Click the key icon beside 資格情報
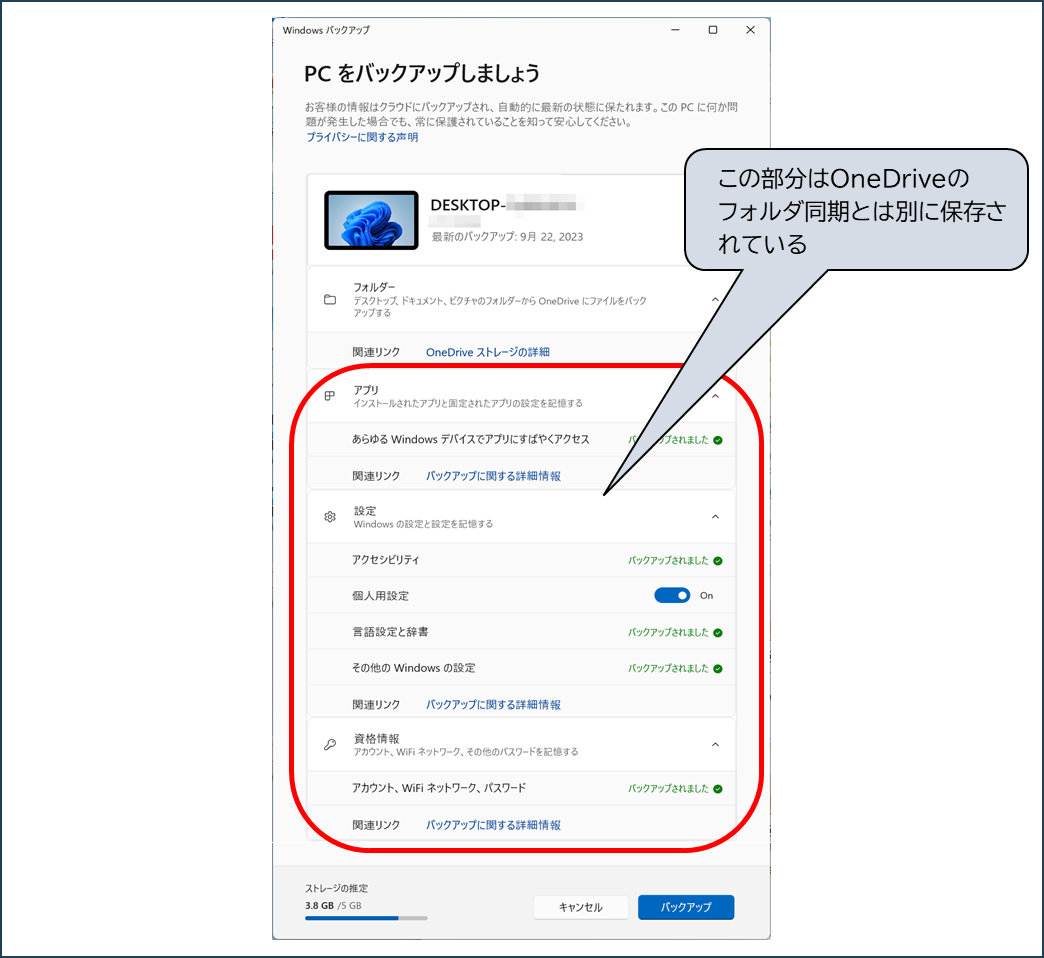 (x=330, y=744)
